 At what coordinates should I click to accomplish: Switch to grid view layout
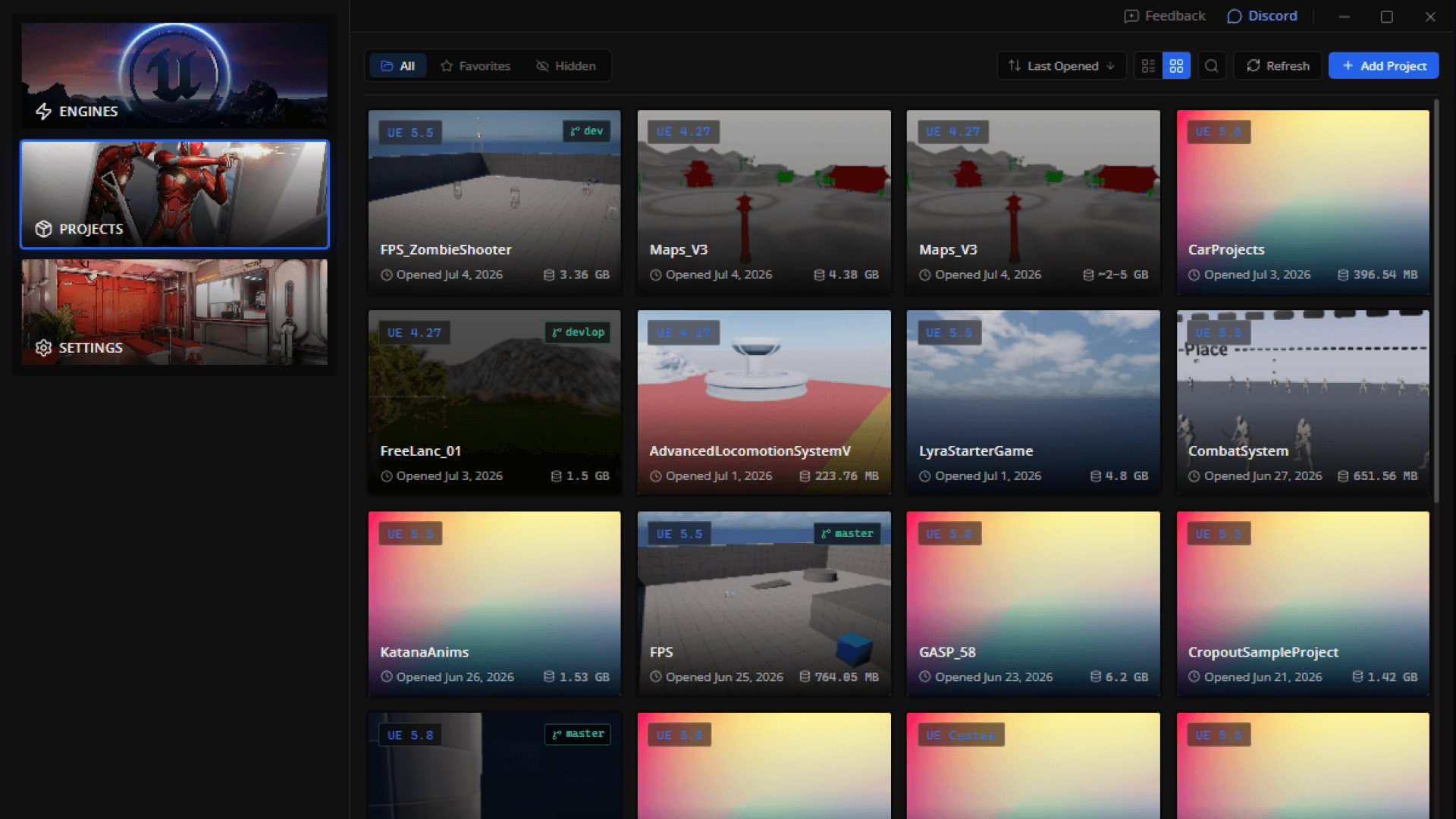[1176, 66]
